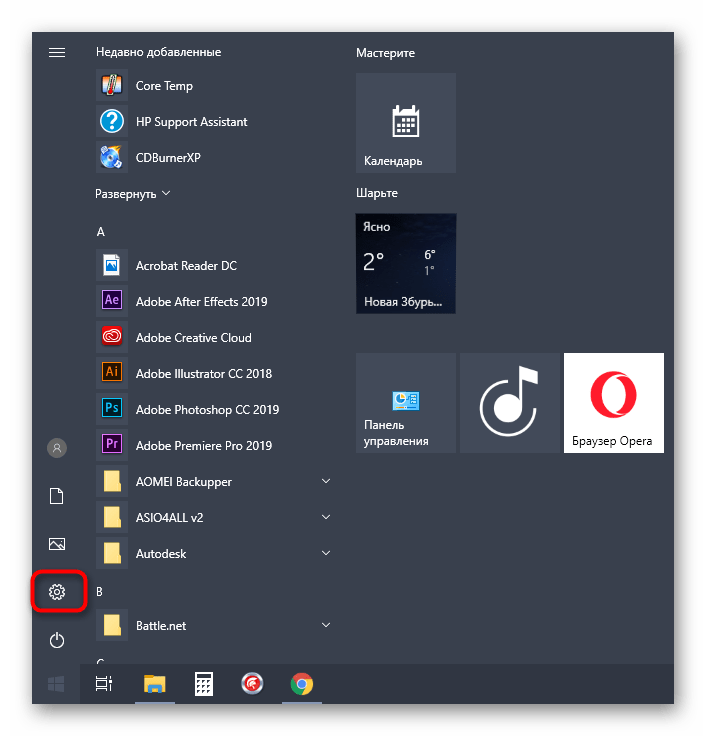Image resolution: width=706 pixels, height=736 pixels.
Task: Open Панель управления tile
Action: click(406, 403)
